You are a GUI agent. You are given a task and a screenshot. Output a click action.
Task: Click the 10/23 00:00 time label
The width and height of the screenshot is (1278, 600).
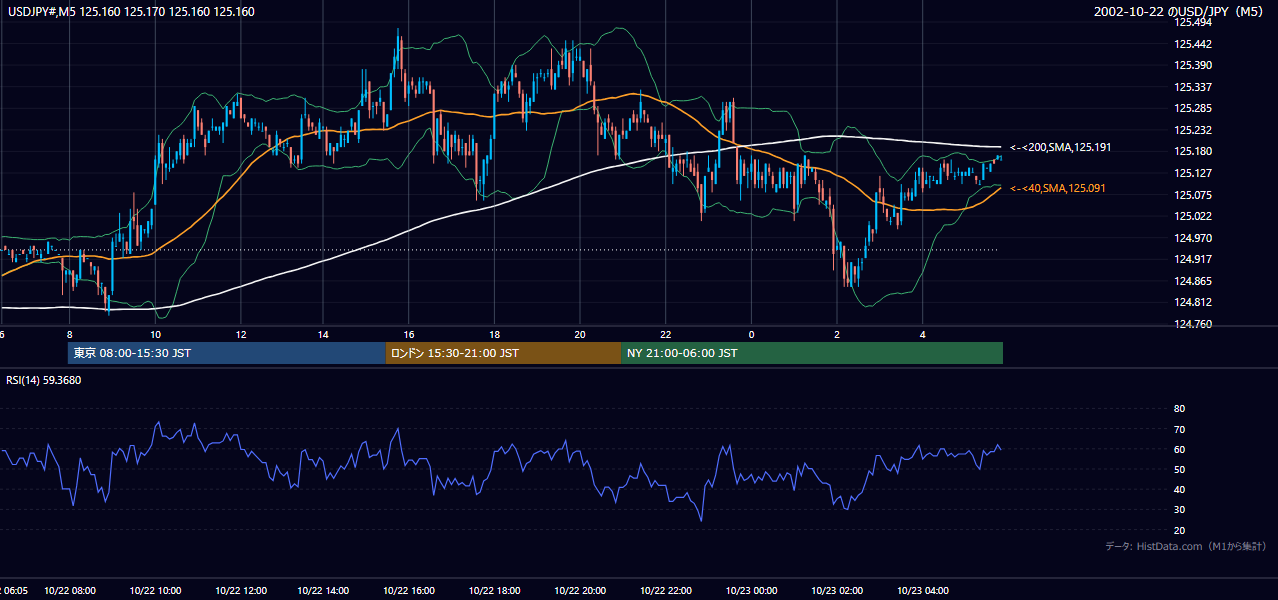(x=751, y=591)
